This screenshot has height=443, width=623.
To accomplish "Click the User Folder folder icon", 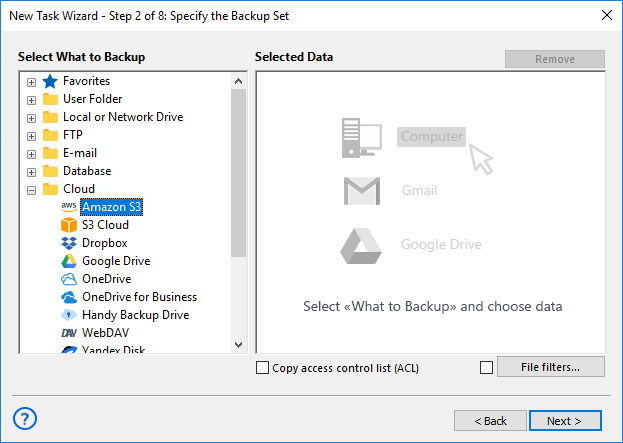I will click(50, 99).
